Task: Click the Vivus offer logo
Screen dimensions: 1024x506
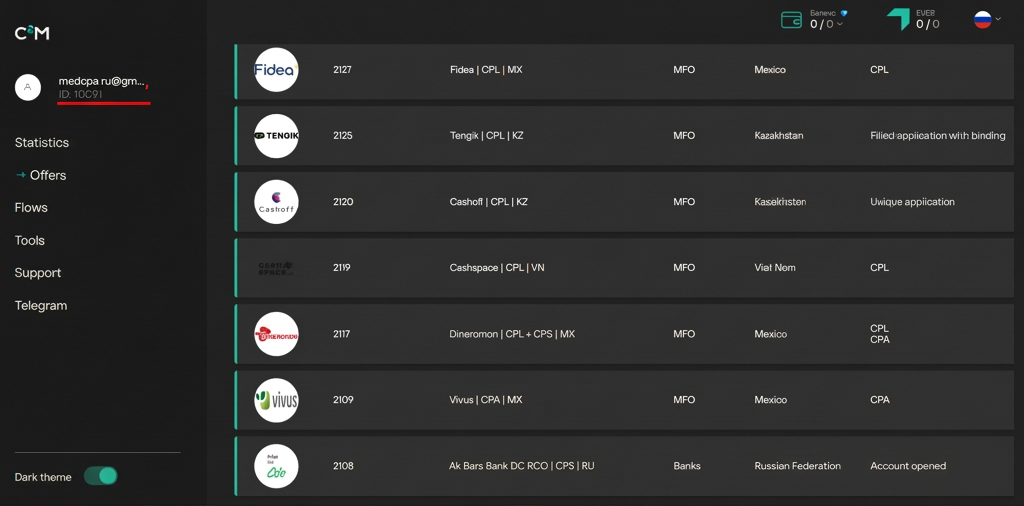Action: [276, 400]
